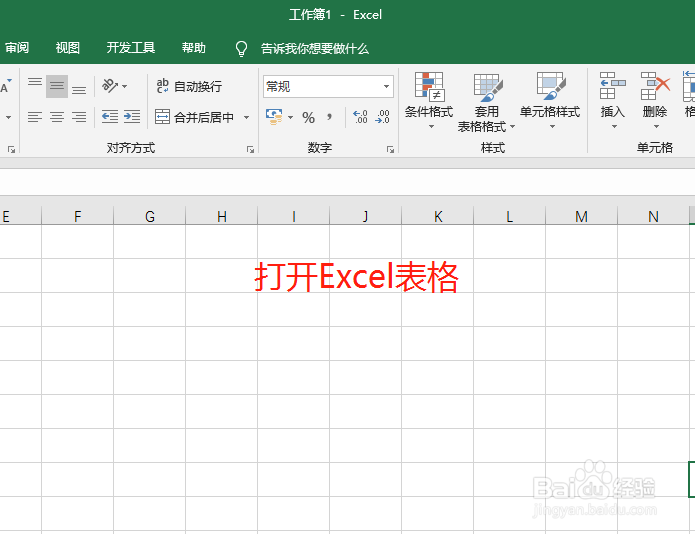Open 单元格样式 cell styles
This screenshot has height=534, width=695.
point(550,101)
